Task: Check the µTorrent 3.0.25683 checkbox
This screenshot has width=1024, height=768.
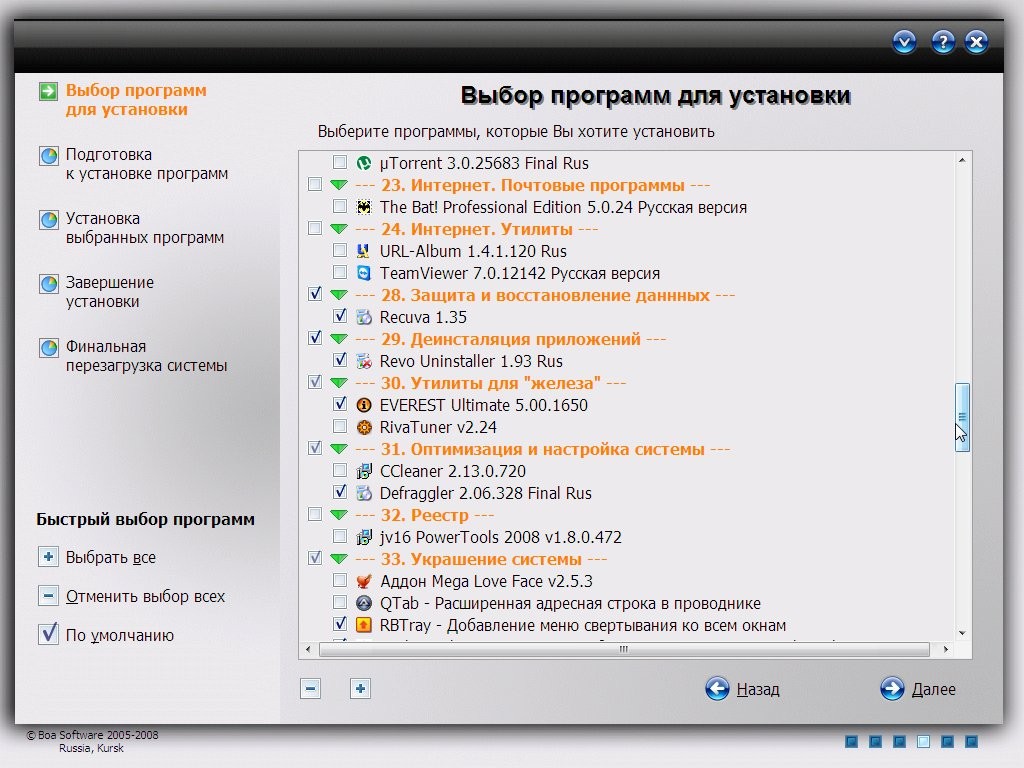Action: pyautogui.click(x=340, y=162)
